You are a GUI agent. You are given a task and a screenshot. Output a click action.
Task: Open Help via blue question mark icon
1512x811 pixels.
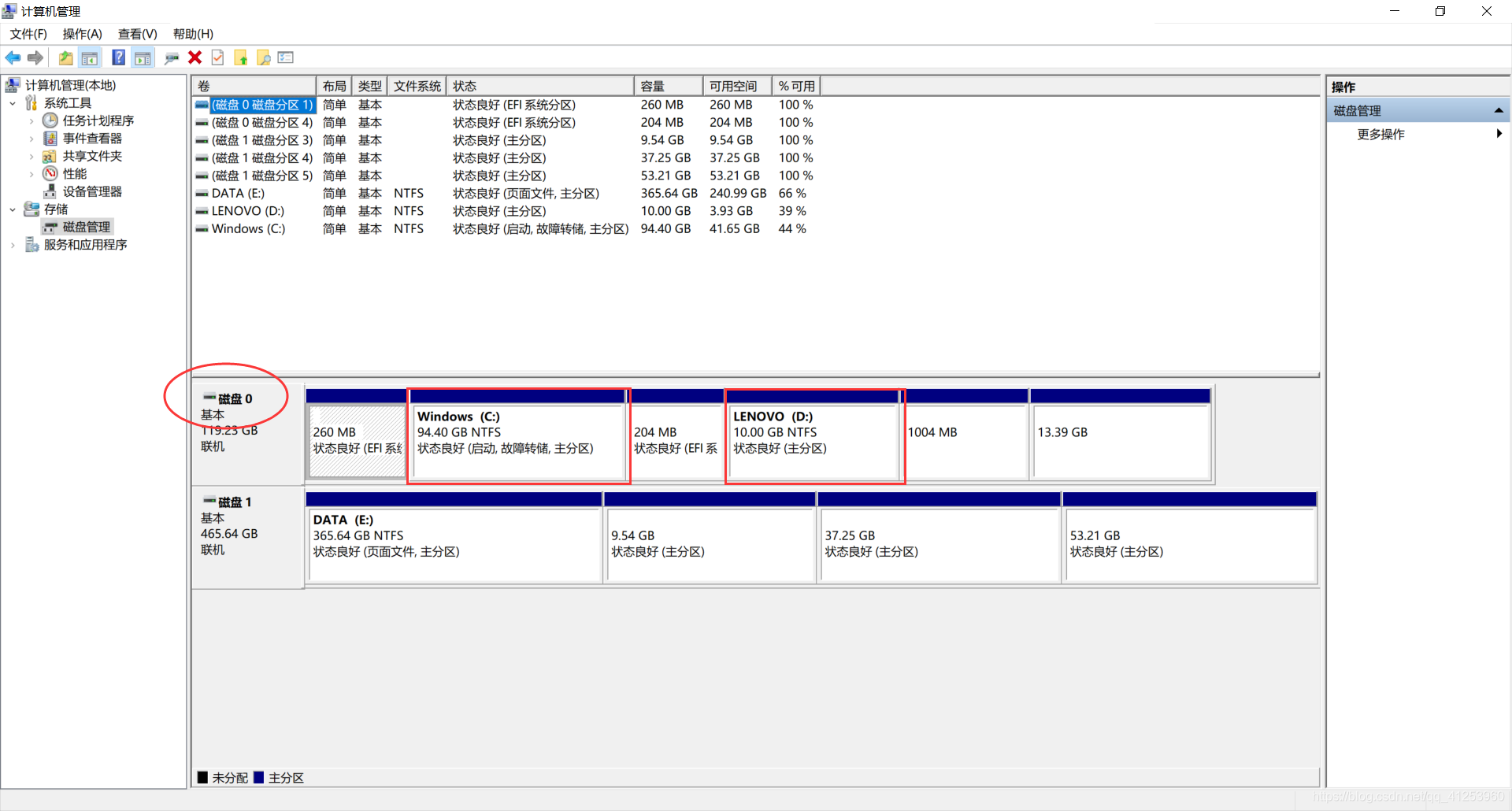[118, 57]
